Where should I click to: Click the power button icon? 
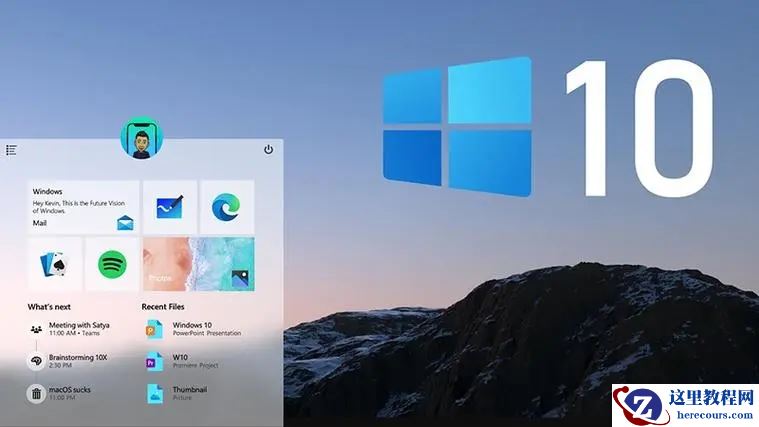[269, 150]
